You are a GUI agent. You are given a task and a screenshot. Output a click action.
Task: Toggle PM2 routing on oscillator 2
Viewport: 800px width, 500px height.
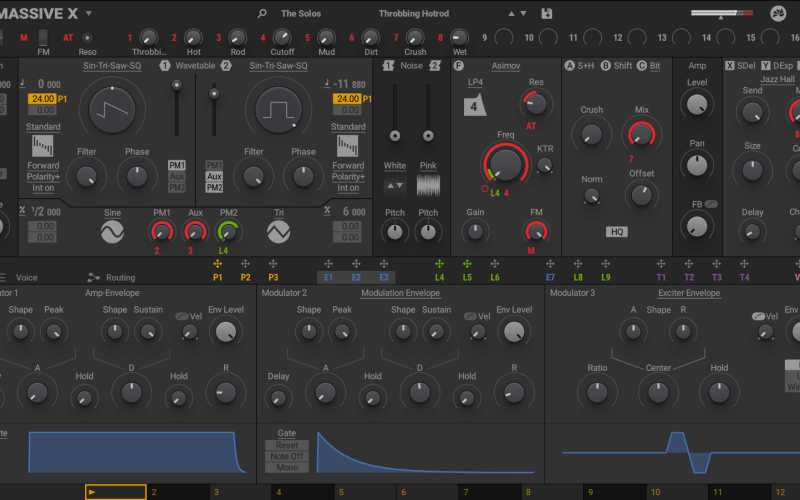click(x=214, y=188)
